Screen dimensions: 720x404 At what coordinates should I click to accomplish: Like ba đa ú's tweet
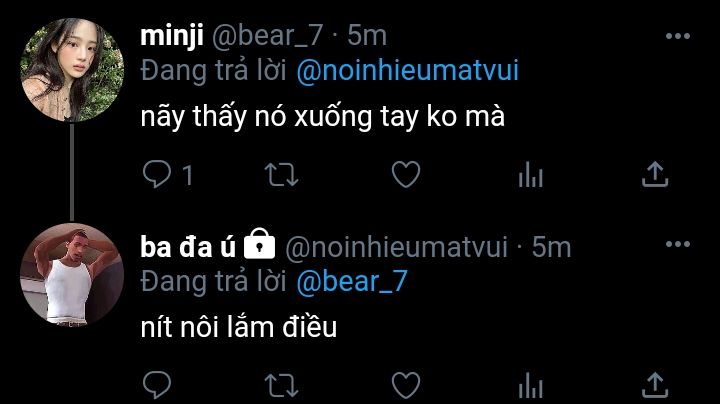click(404, 384)
